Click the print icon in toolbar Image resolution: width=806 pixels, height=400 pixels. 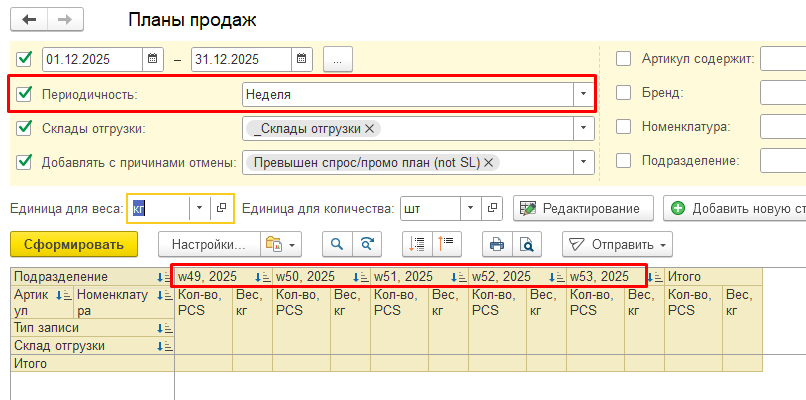pyautogui.click(x=495, y=243)
